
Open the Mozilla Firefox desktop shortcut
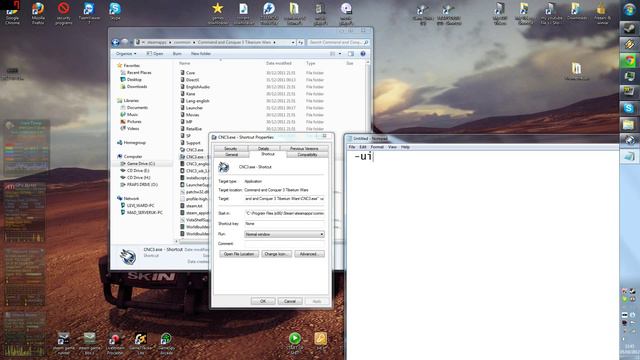[38, 13]
